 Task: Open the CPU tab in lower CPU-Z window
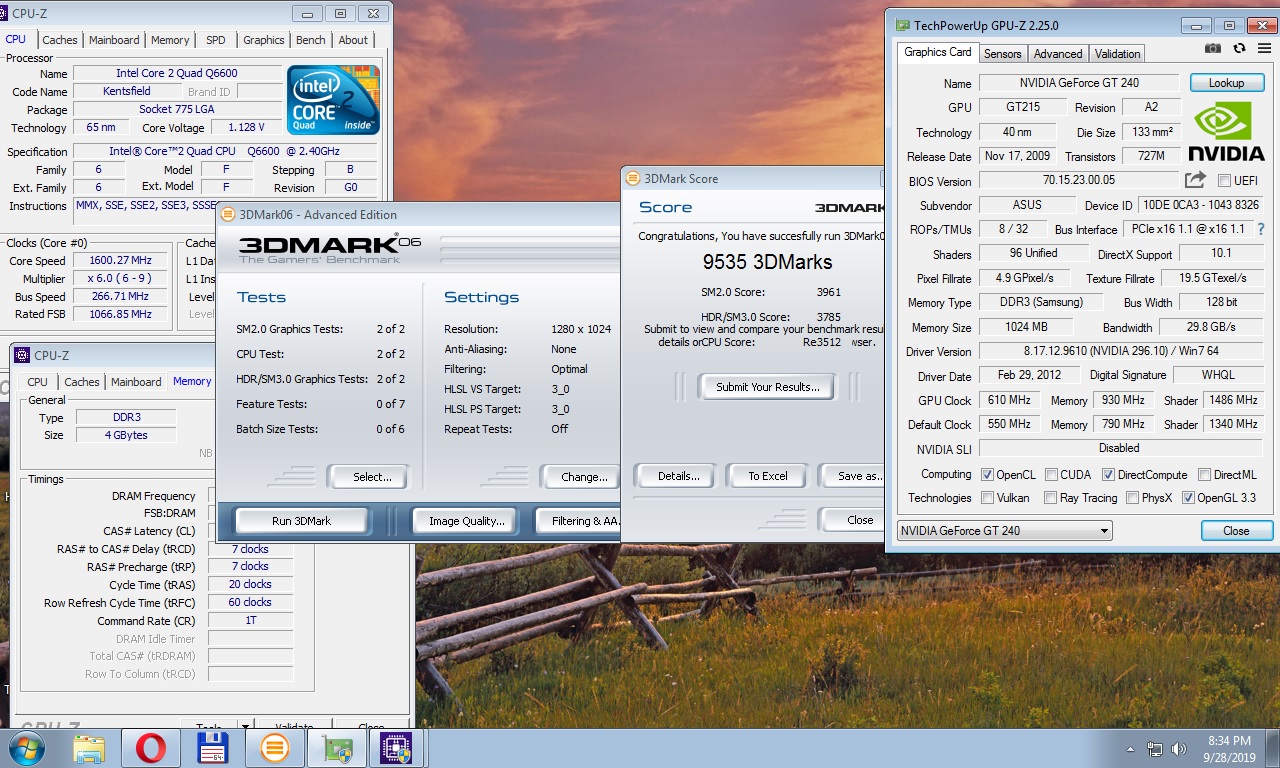pyautogui.click(x=37, y=382)
